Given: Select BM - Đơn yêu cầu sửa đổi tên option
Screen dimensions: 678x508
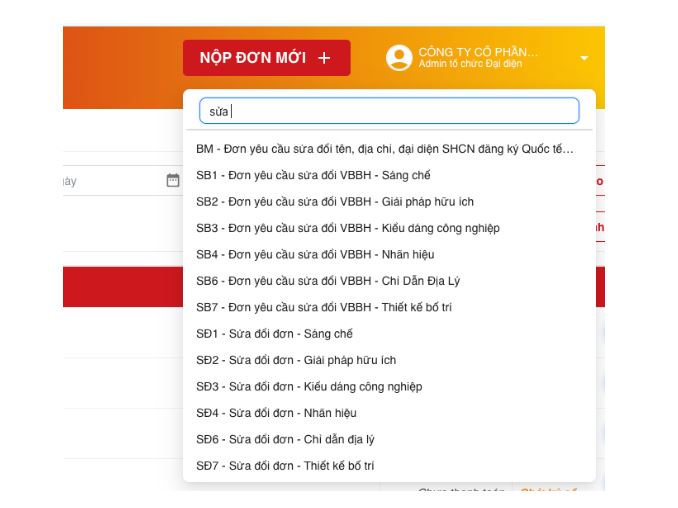Looking at the screenshot, I should point(385,149).
